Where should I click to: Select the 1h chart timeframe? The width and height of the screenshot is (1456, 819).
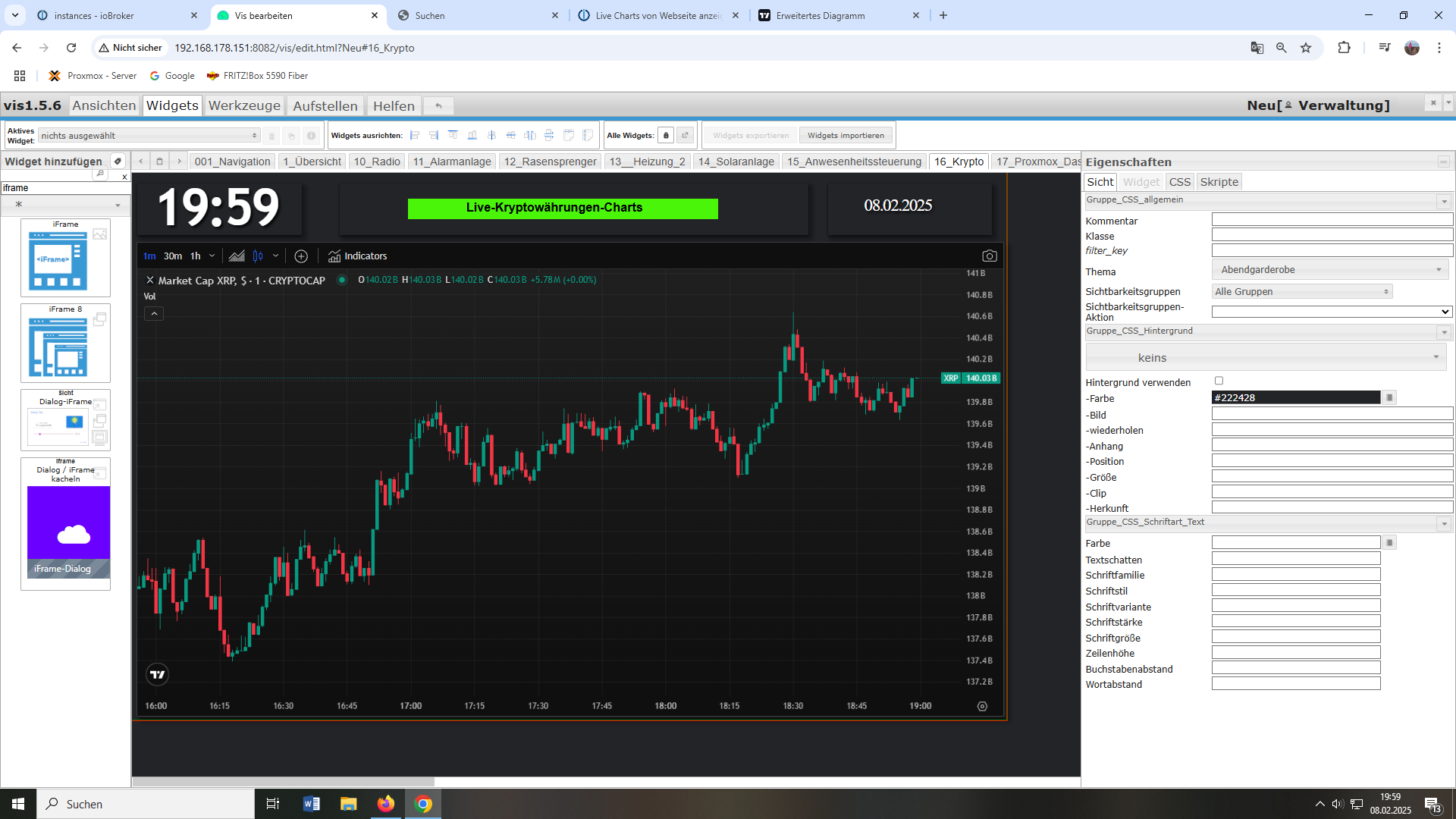(196, 256)
